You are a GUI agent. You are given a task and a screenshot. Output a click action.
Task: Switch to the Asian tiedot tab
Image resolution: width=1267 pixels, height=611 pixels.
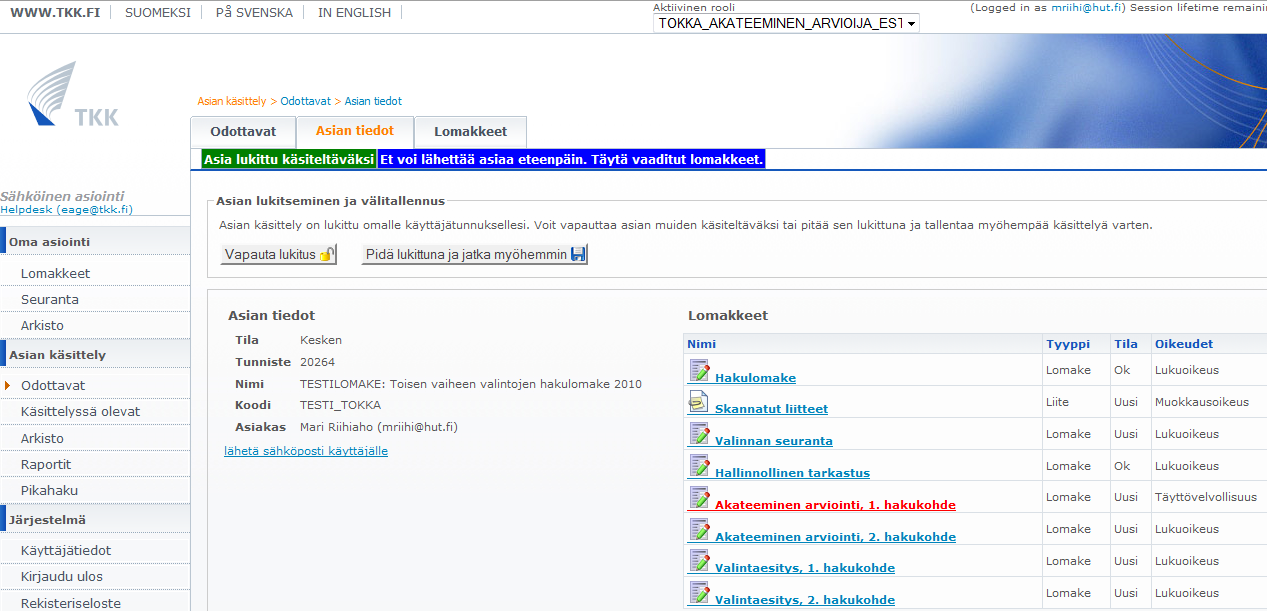pyautogui.click(x=355, y=131)
